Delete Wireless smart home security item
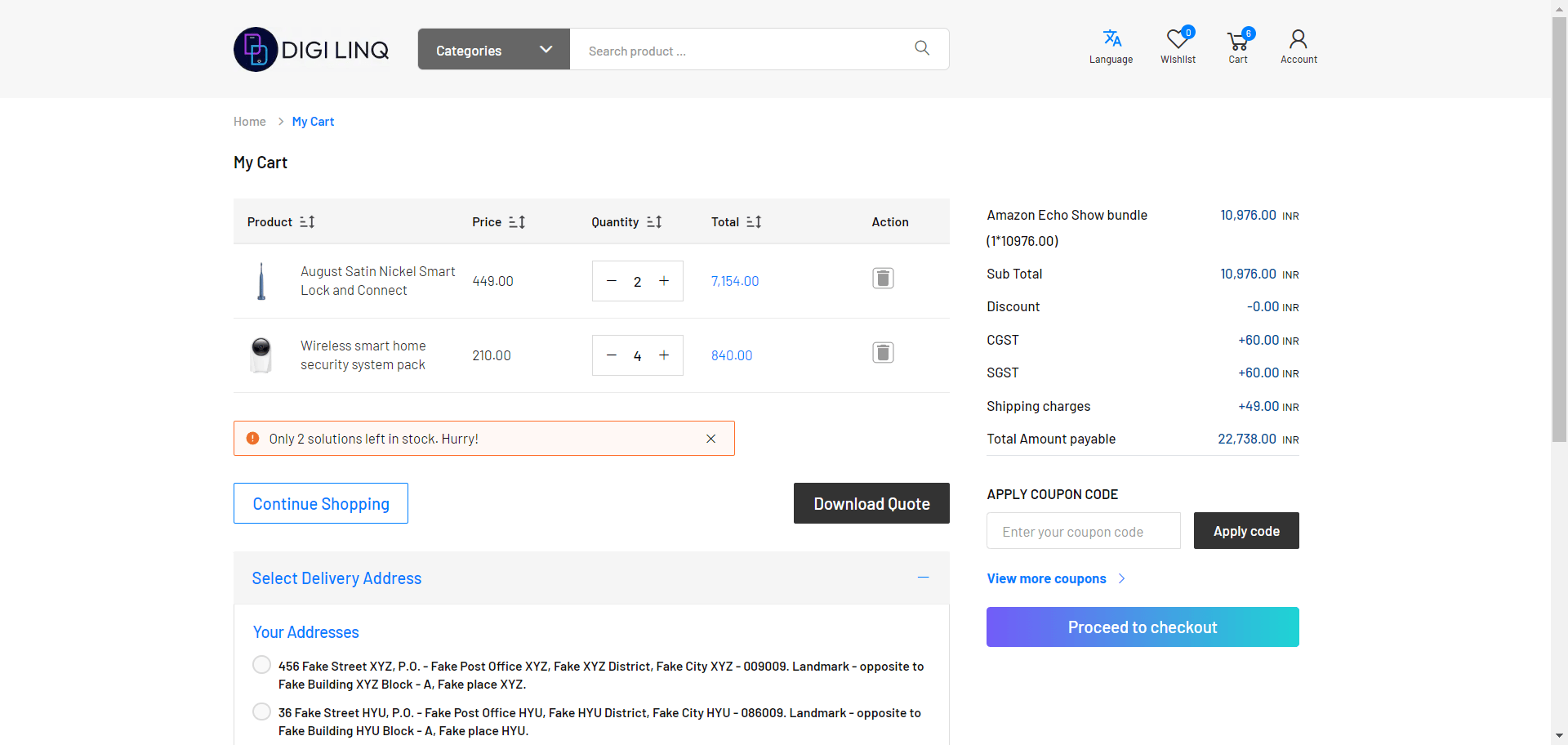The height and width of the screenshot is (745, 1568). (x=883, y=353)
